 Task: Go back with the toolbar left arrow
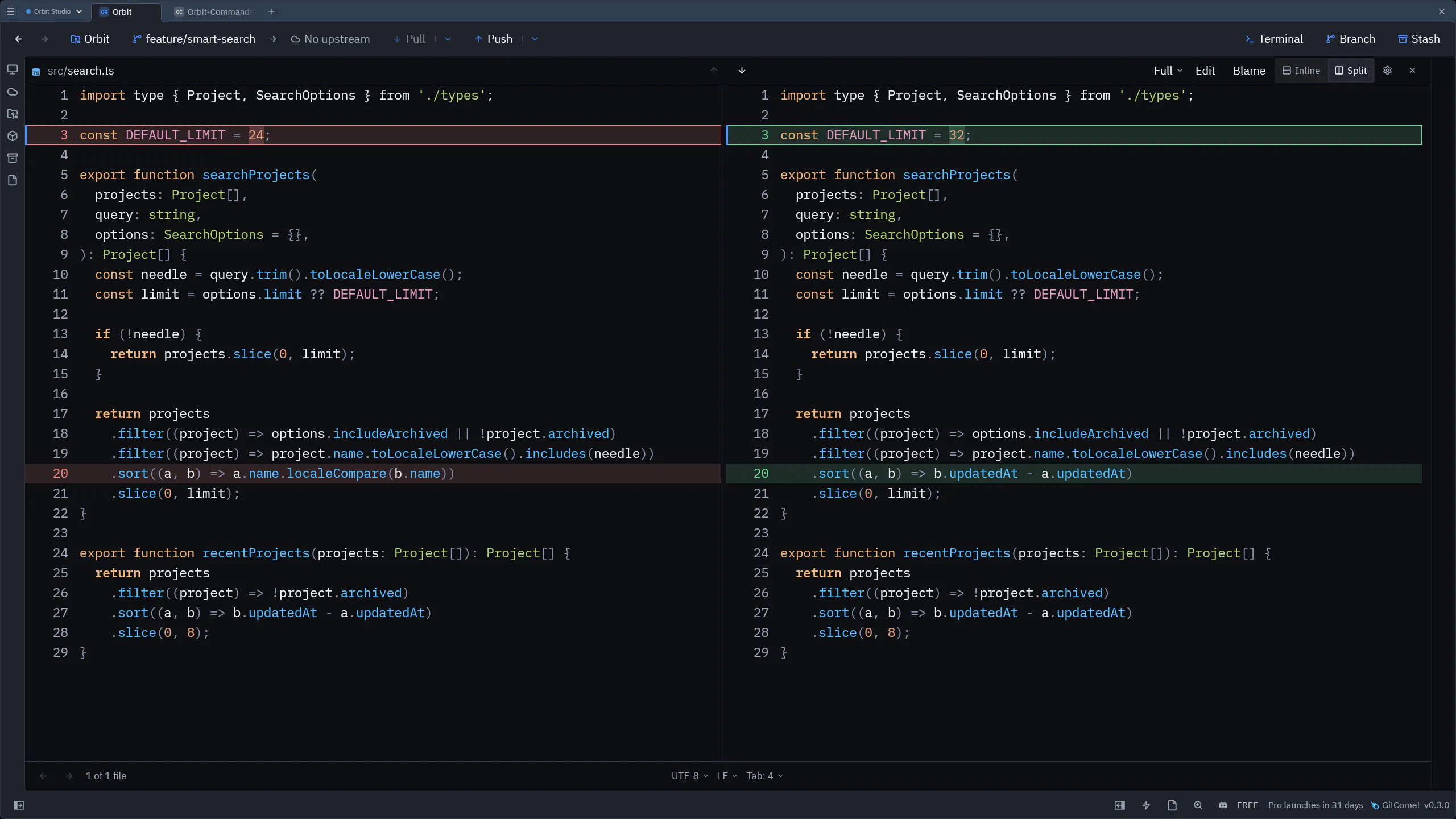18,39
